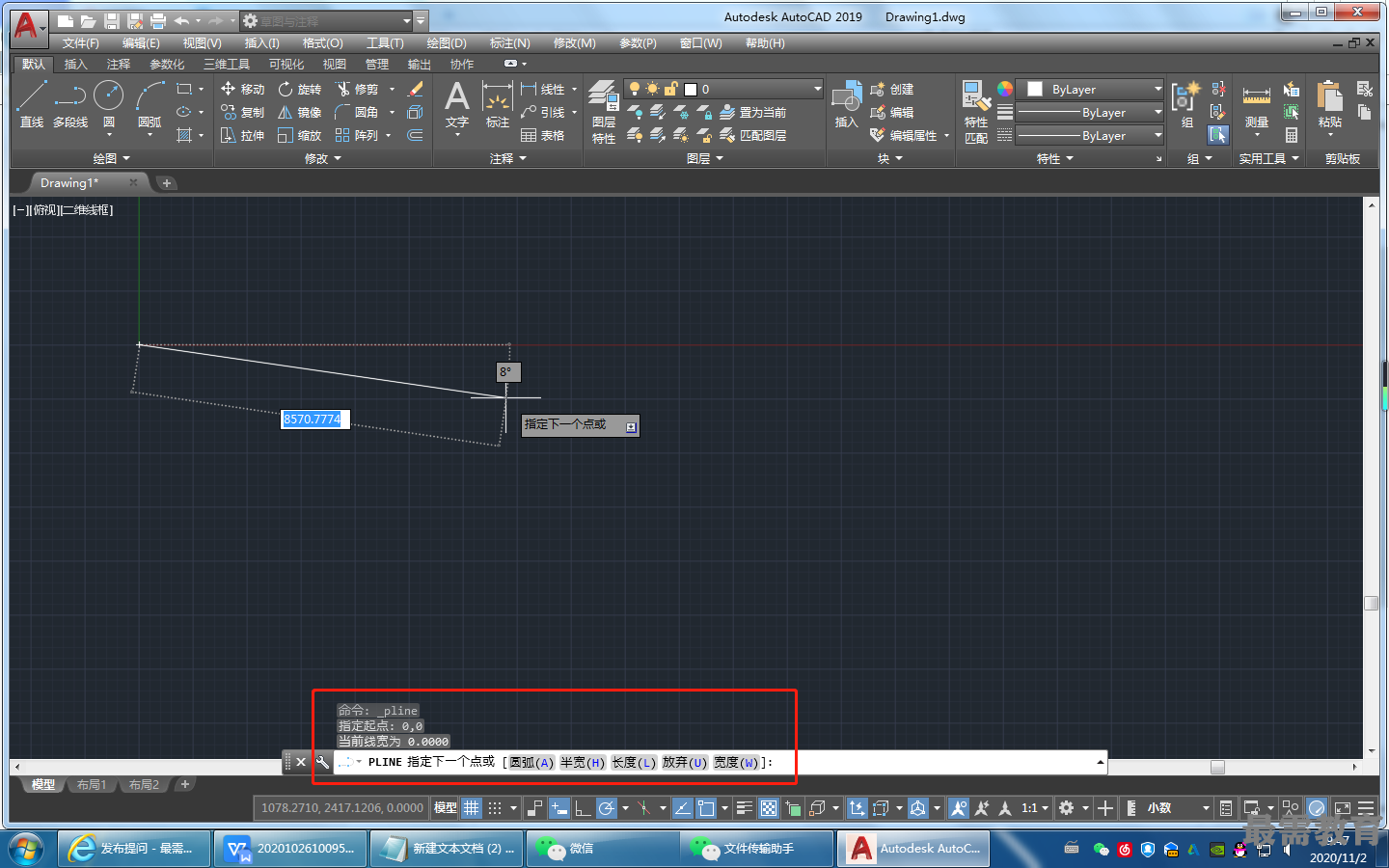Click the color wheel object color icon
The image size is (1389, 868).
coord(1005,89)
